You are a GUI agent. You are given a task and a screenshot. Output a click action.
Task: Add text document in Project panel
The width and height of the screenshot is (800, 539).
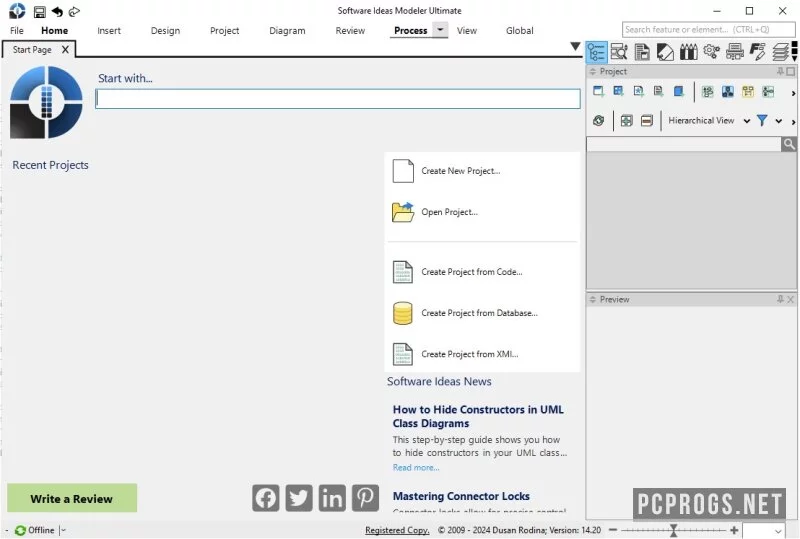click(658, 91)
